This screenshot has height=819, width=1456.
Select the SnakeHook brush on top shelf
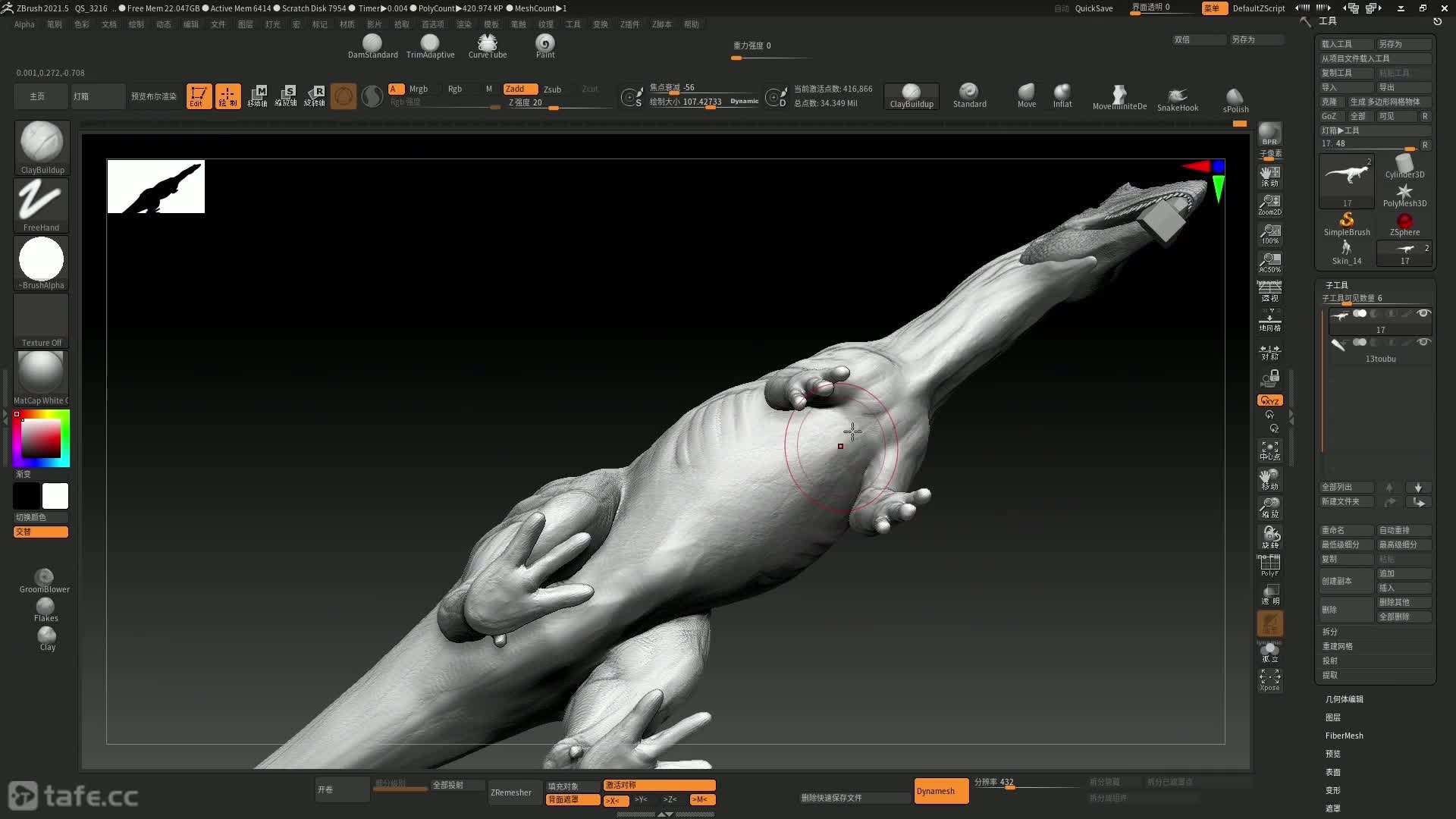click(1178, 99)
